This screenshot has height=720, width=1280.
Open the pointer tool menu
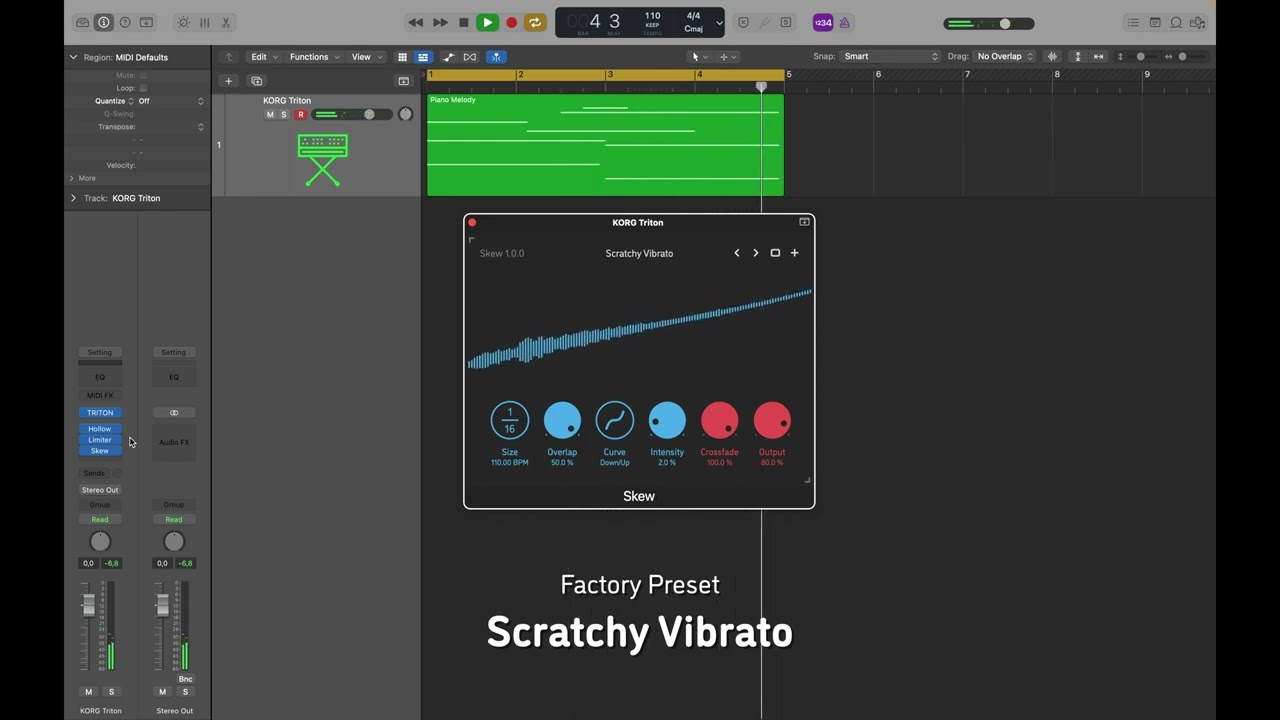698,57
